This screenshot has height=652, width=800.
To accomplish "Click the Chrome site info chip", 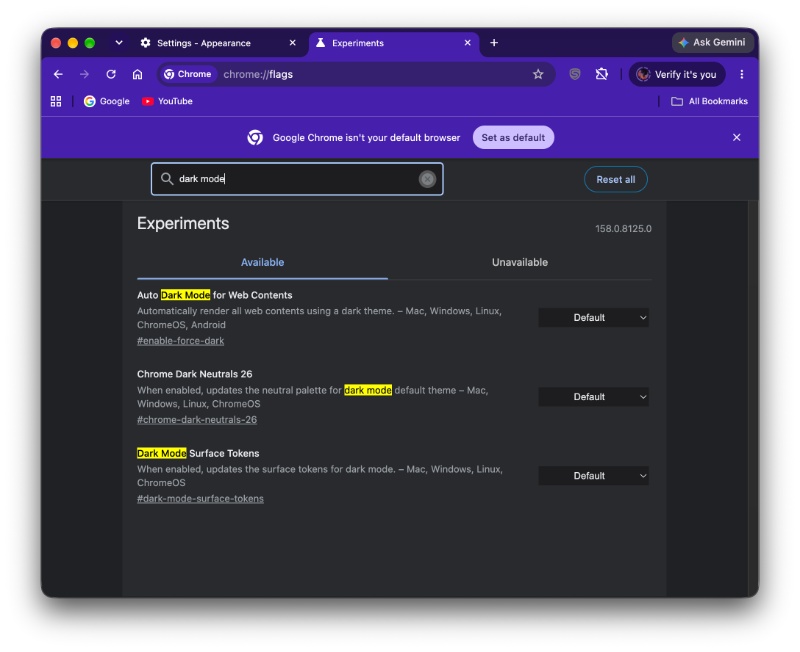I will tap(187, 74).
